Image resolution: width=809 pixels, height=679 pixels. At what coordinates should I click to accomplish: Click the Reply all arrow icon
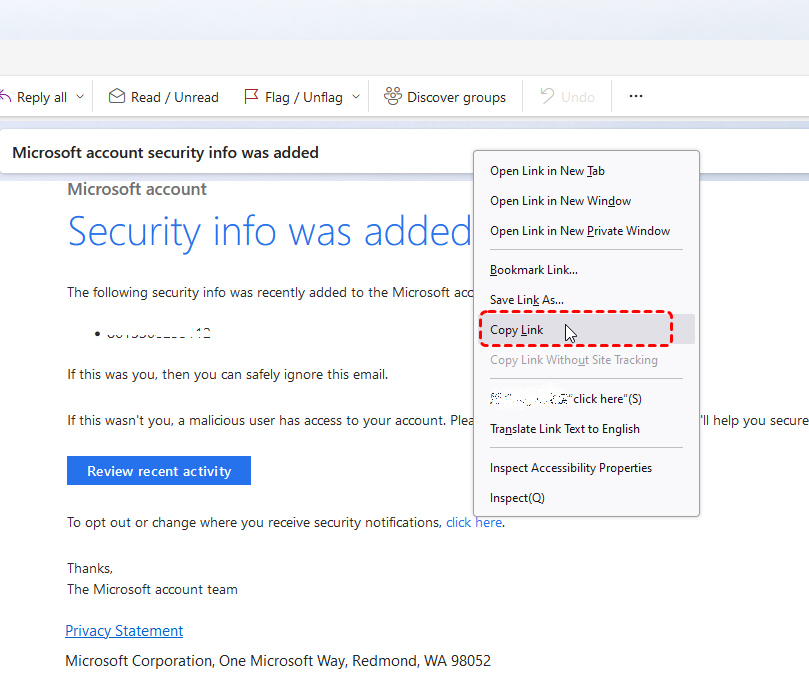[x=6, y=97]
